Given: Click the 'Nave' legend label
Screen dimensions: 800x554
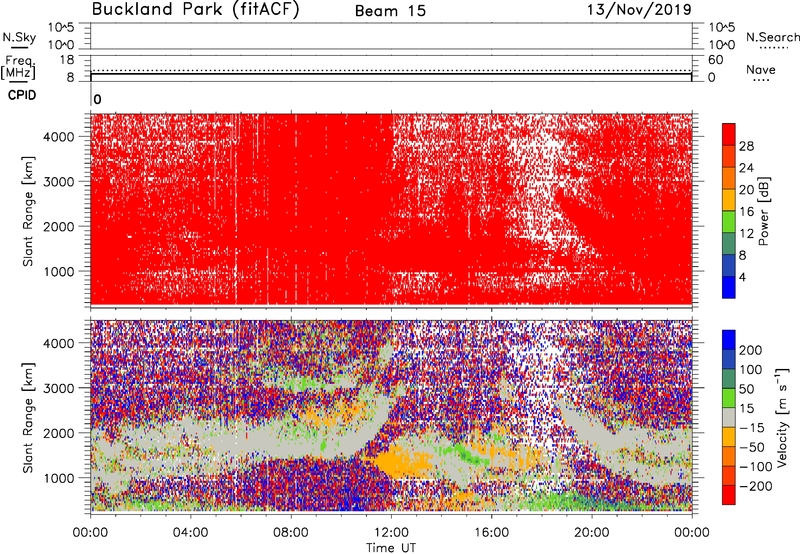Looking at the screenshot, I should tap(761, 69).
